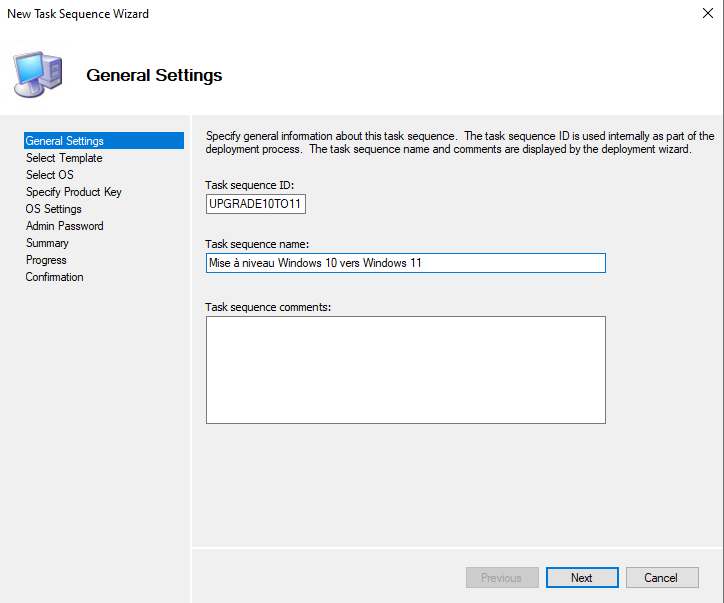Click the Progress step in sidebar

(46, 260)
